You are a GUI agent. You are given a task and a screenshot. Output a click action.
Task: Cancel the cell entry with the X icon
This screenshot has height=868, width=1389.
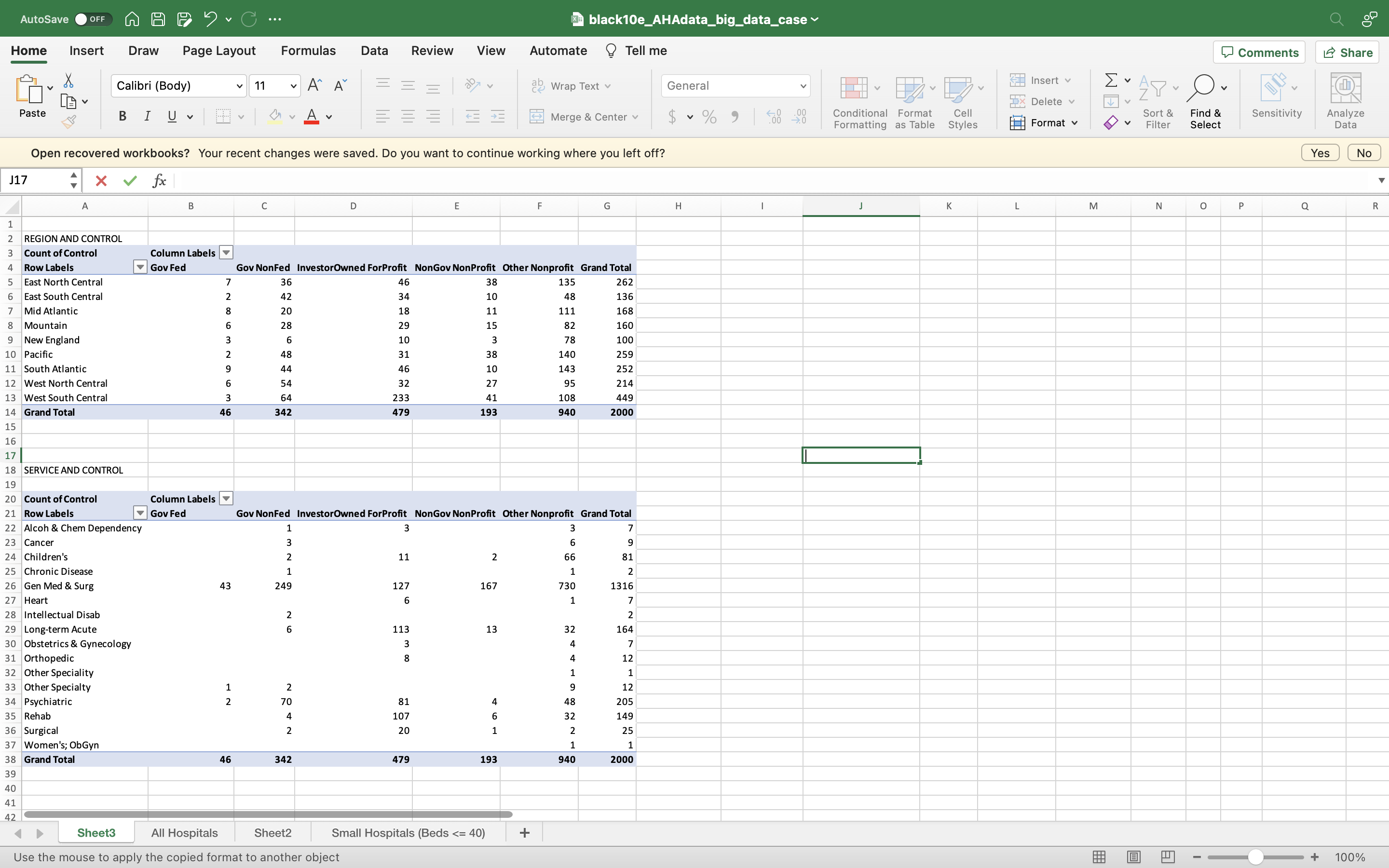click(x=101, y=180)
